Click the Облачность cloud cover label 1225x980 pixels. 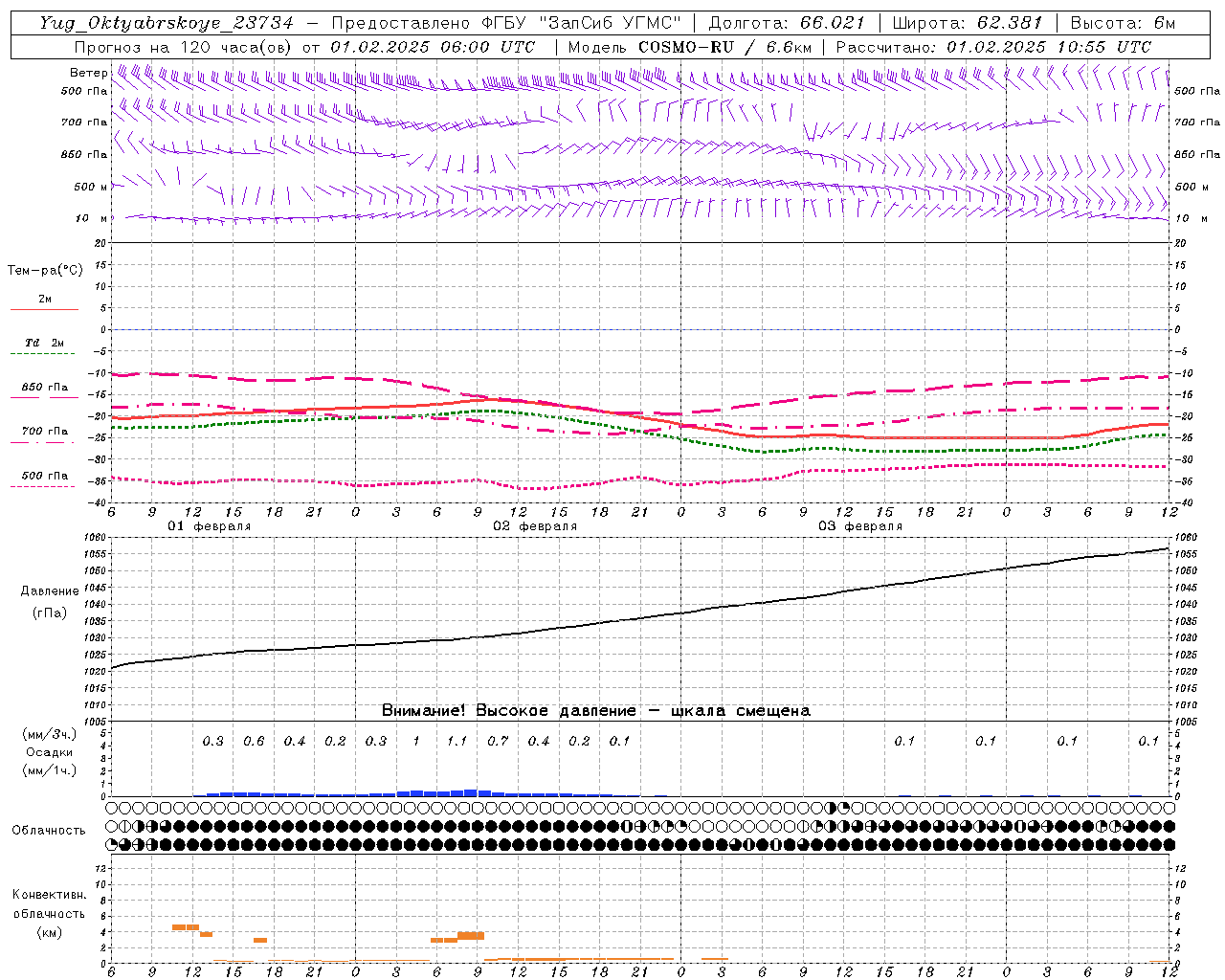tap(49, 831)
